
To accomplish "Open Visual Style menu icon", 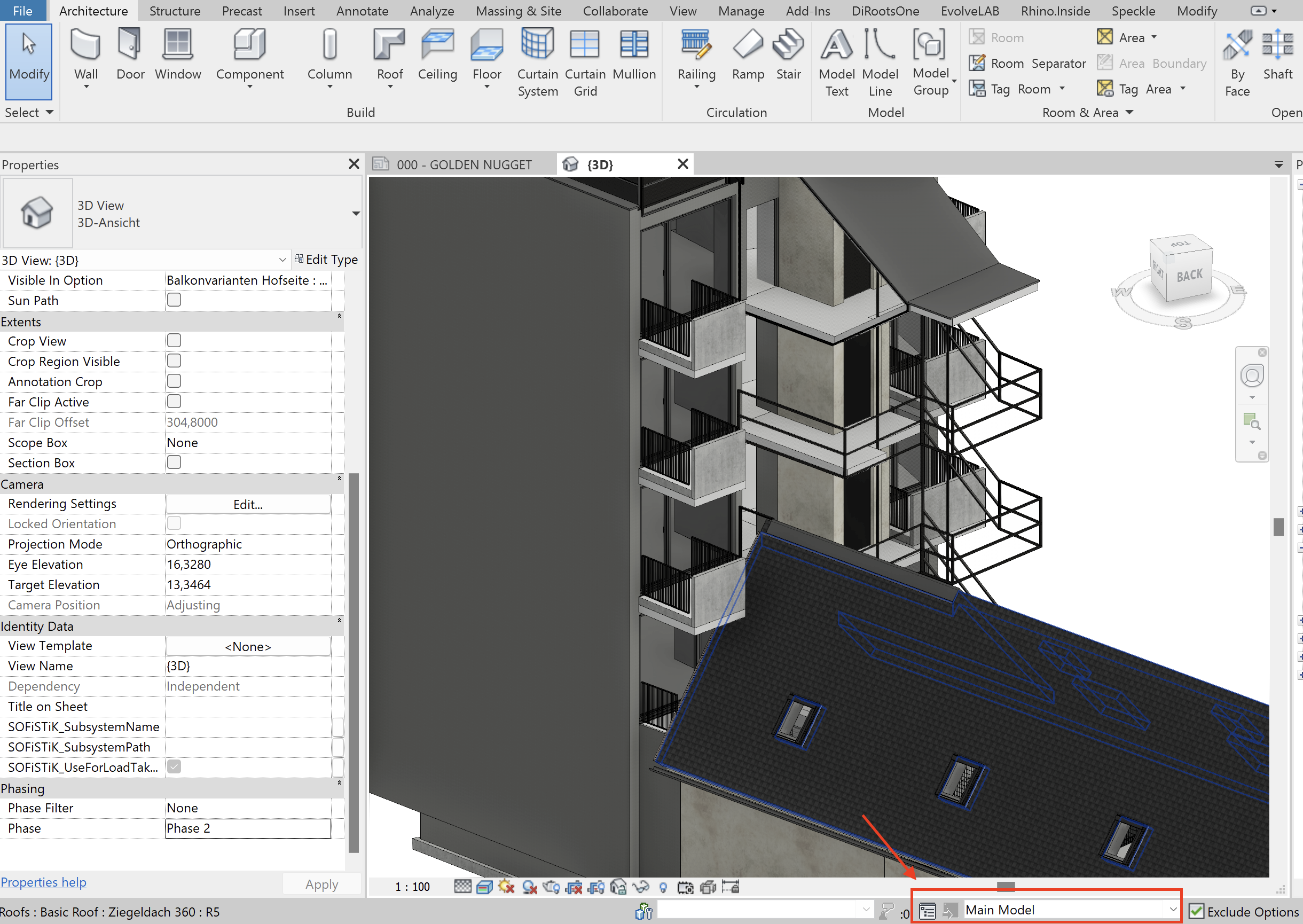I will pos(484,887).
